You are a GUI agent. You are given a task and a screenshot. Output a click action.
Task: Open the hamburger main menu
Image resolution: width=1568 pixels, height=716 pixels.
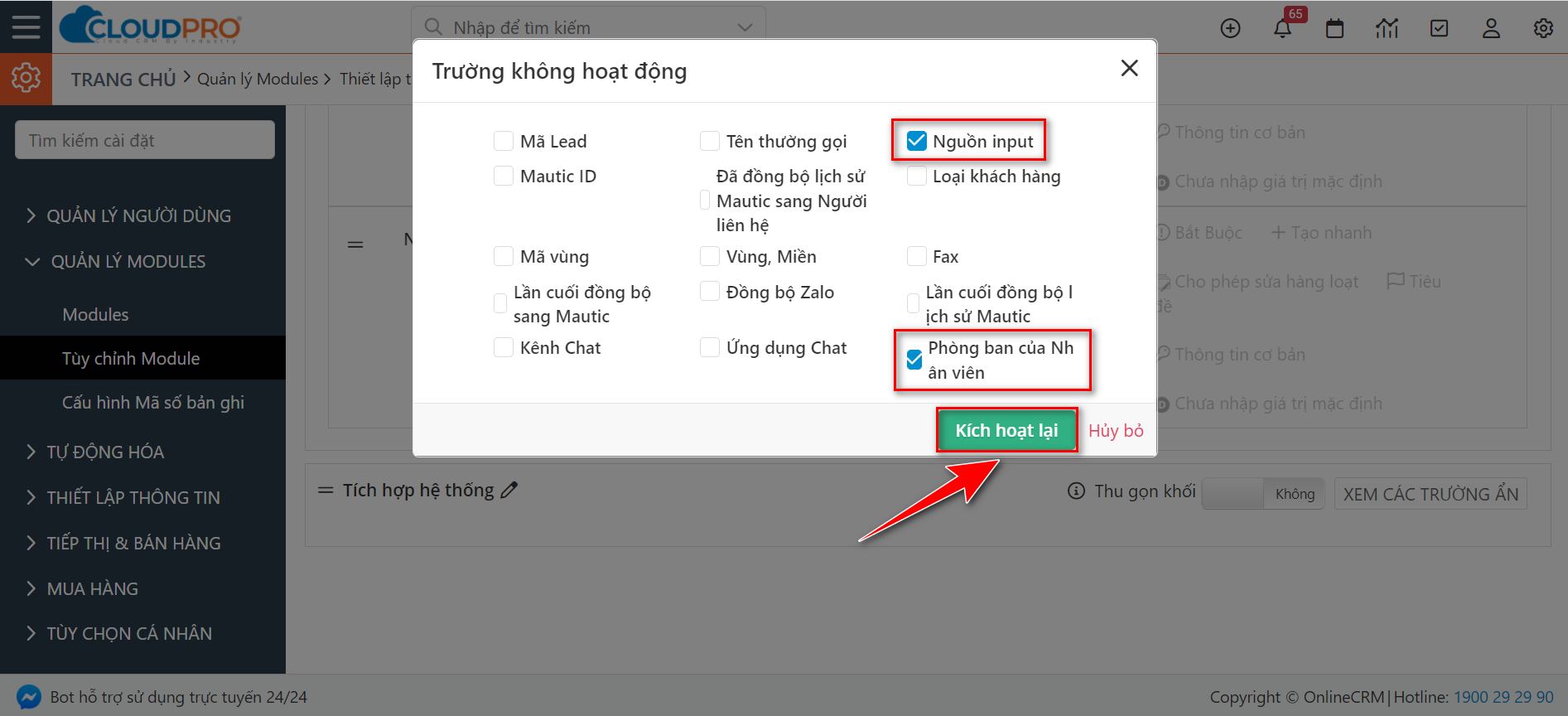(x=26, y=27)
